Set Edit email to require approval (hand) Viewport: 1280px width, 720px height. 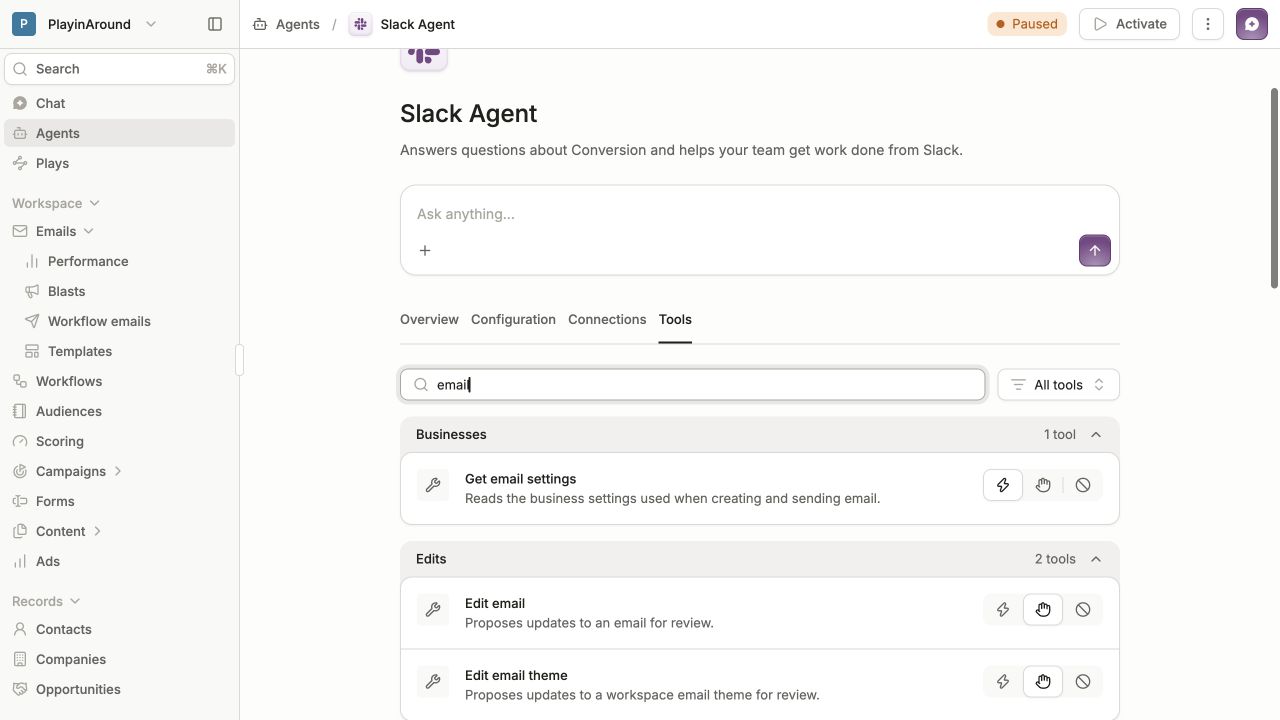click(1043, 609)
